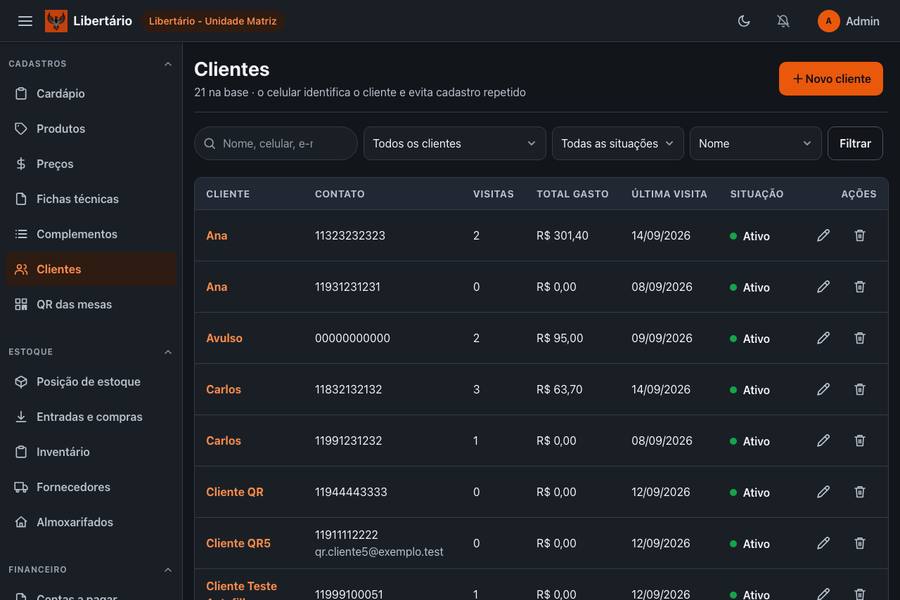The height and width of the screenshot is (600, 900).
Task: Open the hamburger navigation menu
Action: click(x=25, y=21)
